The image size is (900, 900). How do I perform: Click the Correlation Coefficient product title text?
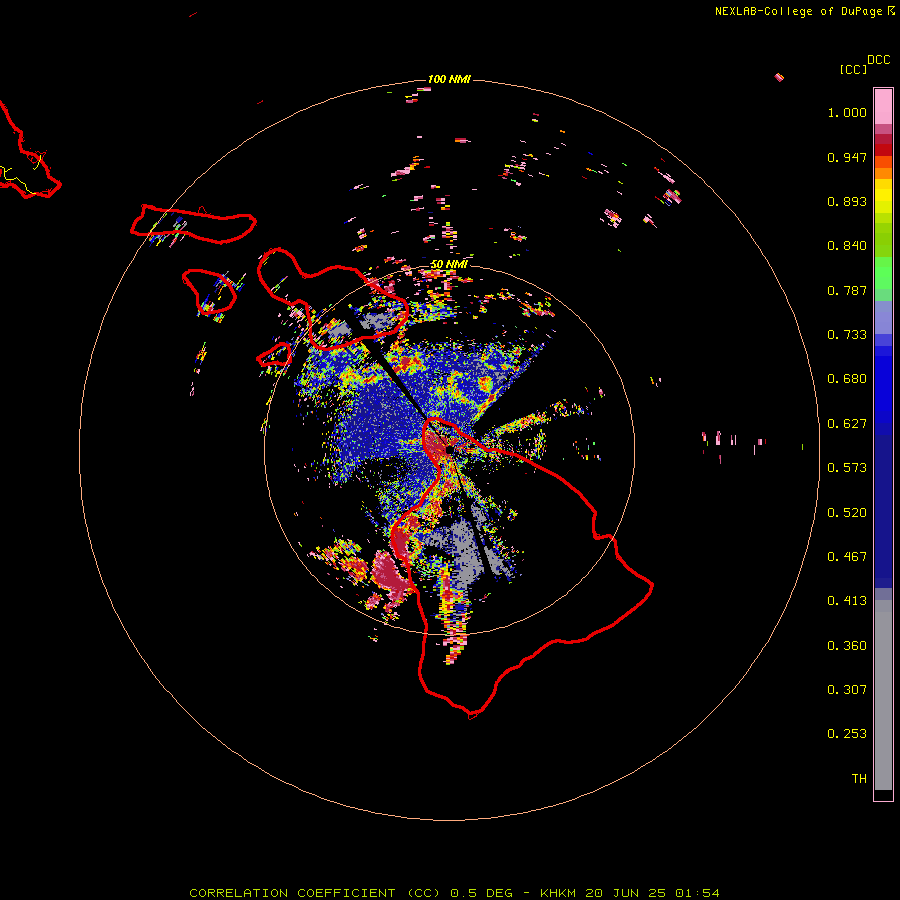point(315,893)
